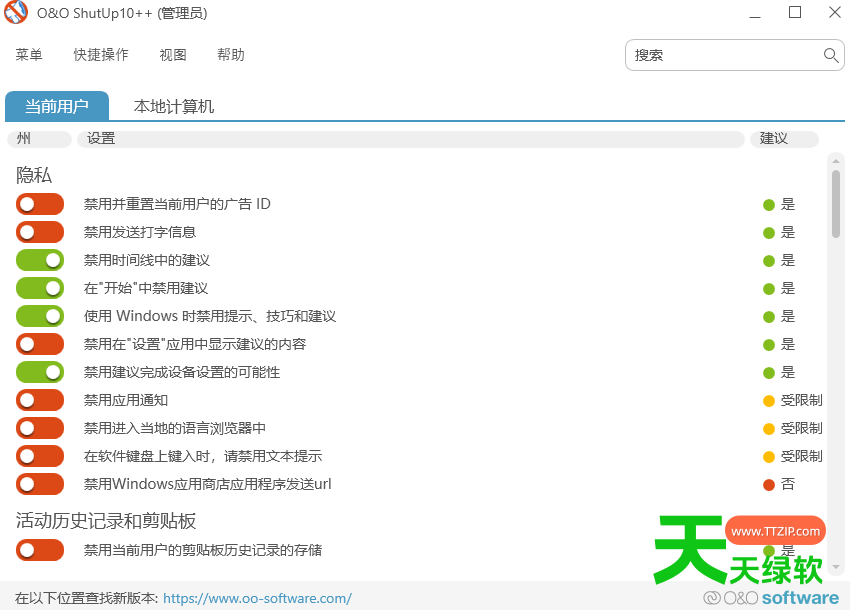Click yellow dot for 禁用进入当地的语言浏览器中
The image size is (850, 610).
768,429
